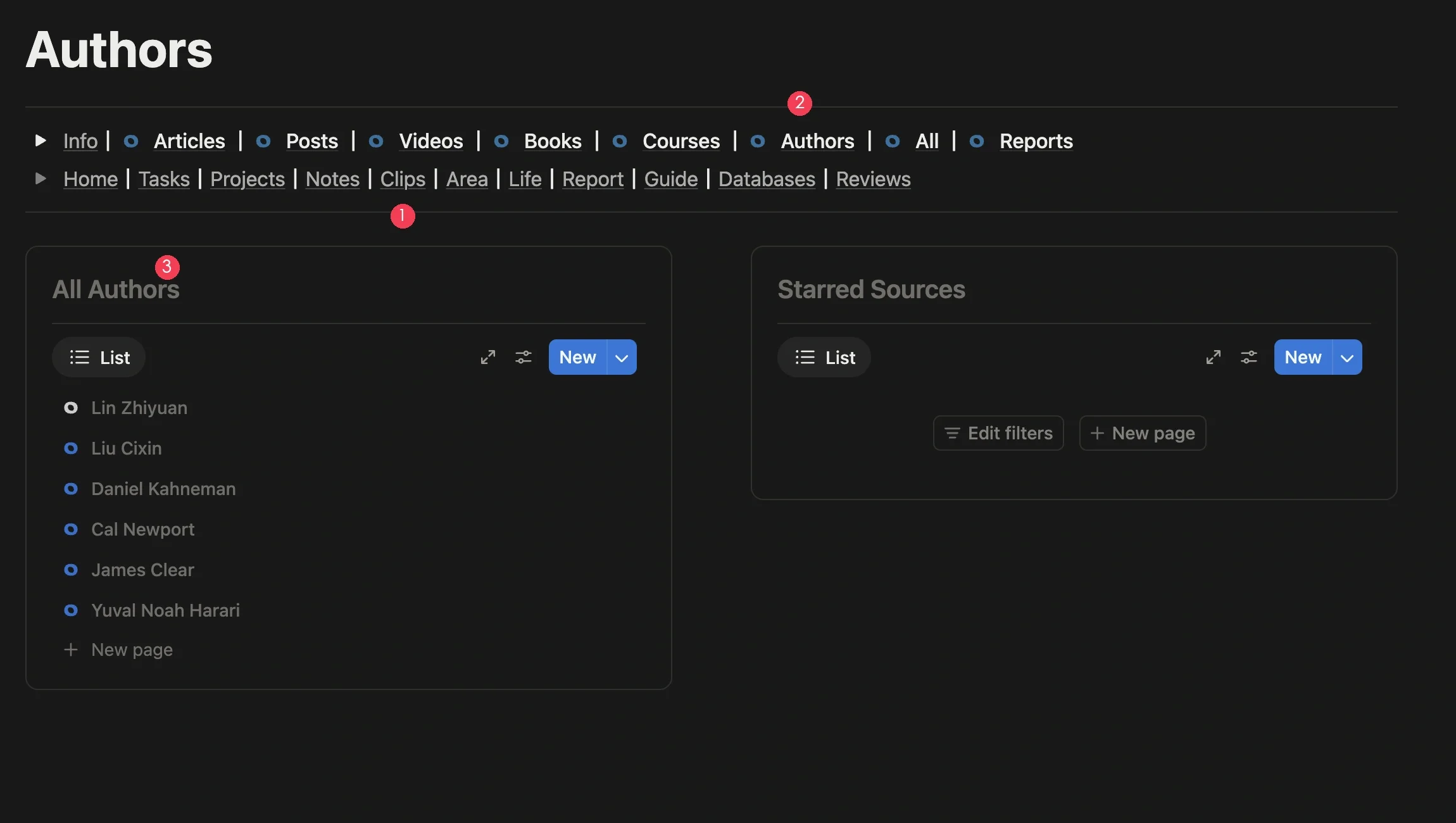Expand the Info toggle triangle
The height and width of the screenshot is (823, 1456).
(41, 141)
